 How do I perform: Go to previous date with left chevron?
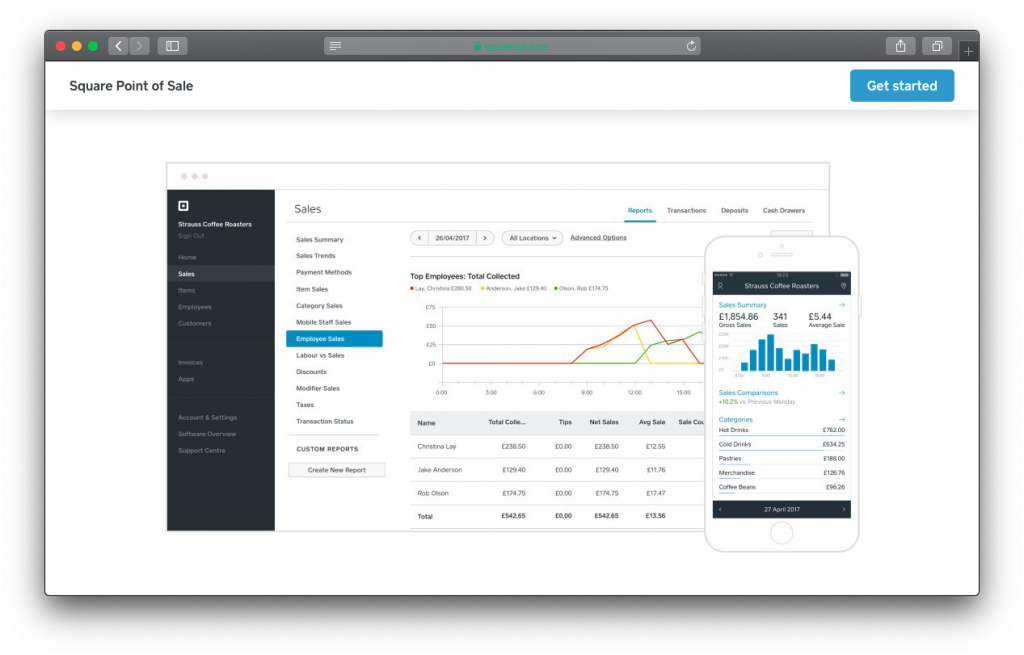click(x=419, y=238)
